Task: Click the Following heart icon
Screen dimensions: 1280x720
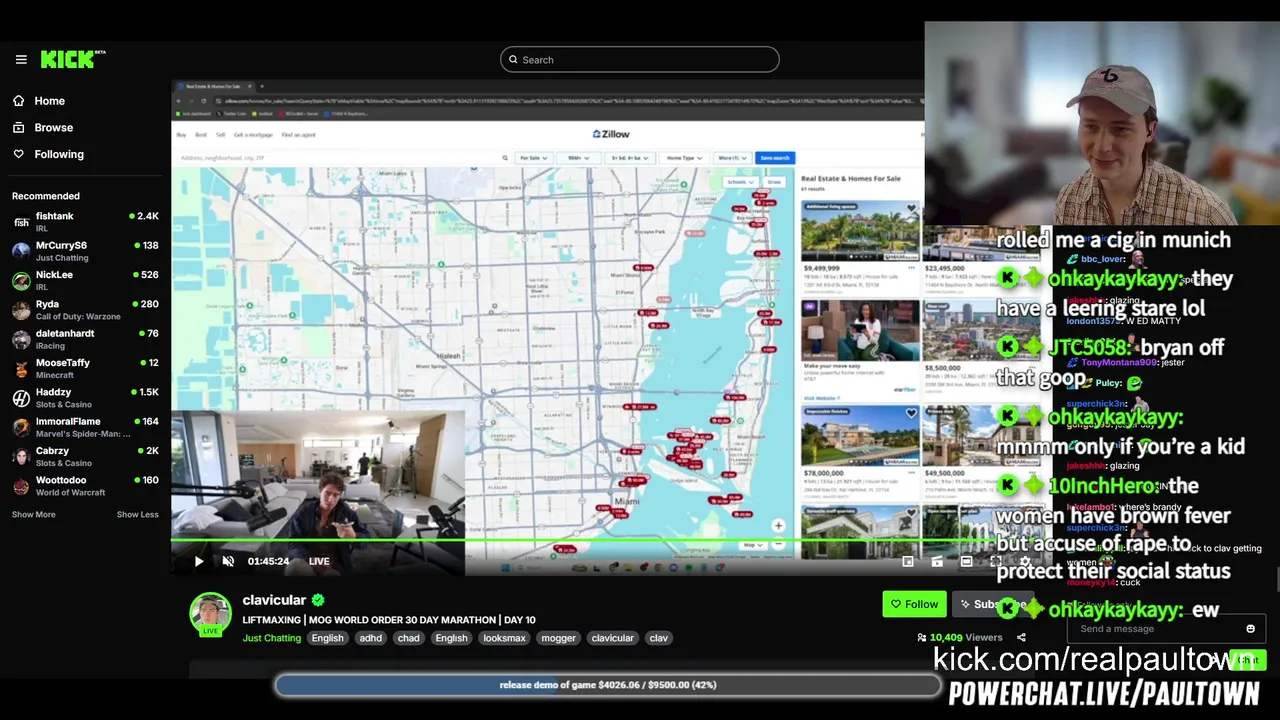Action: 19,154
